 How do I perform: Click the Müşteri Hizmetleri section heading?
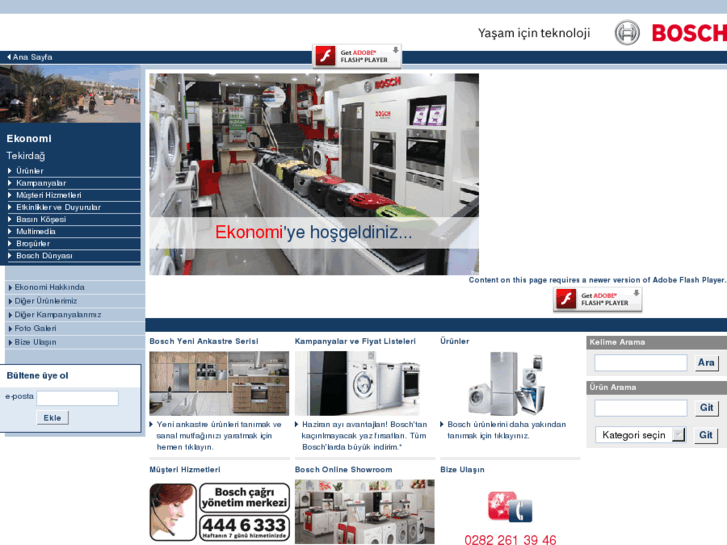tap(185, 470)
